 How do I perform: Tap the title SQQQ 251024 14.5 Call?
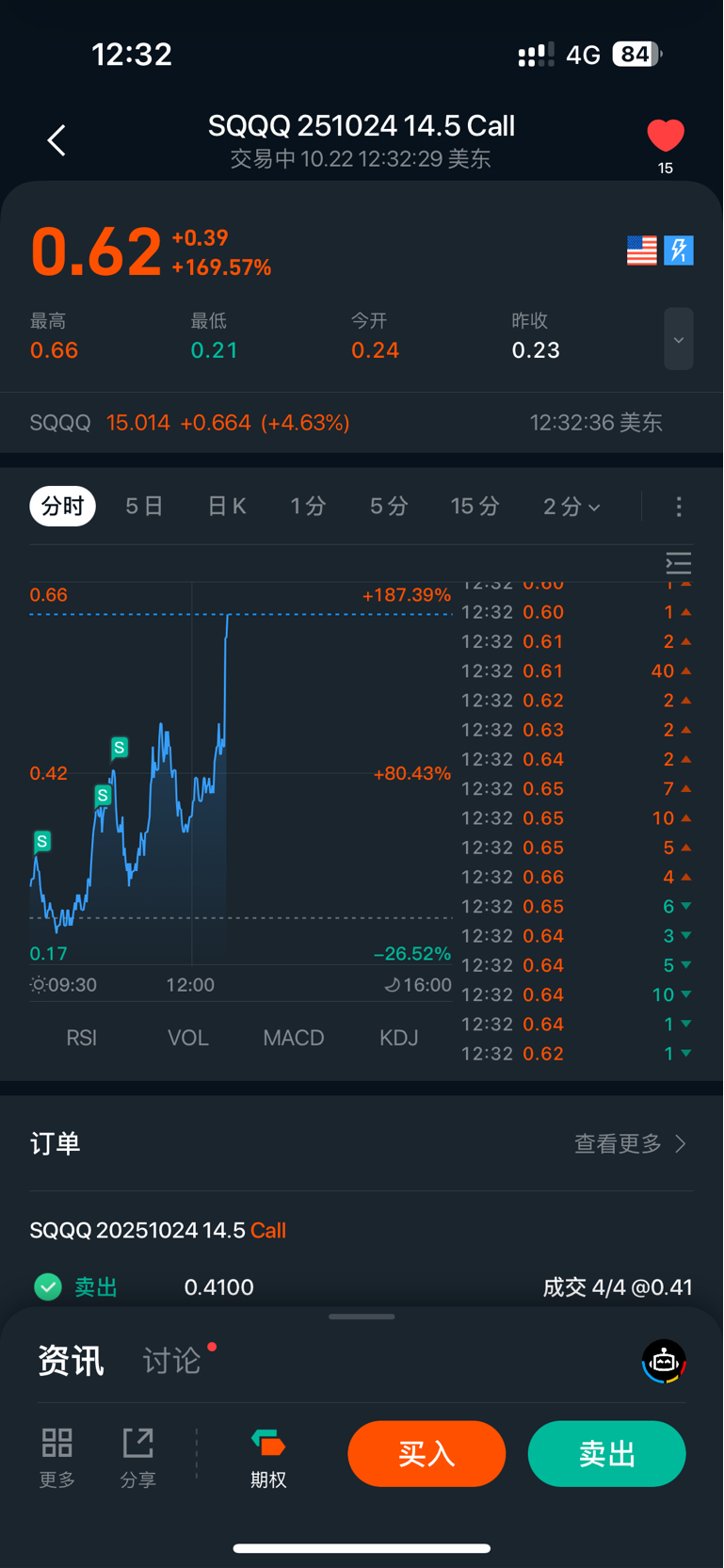tap(362, 126)
